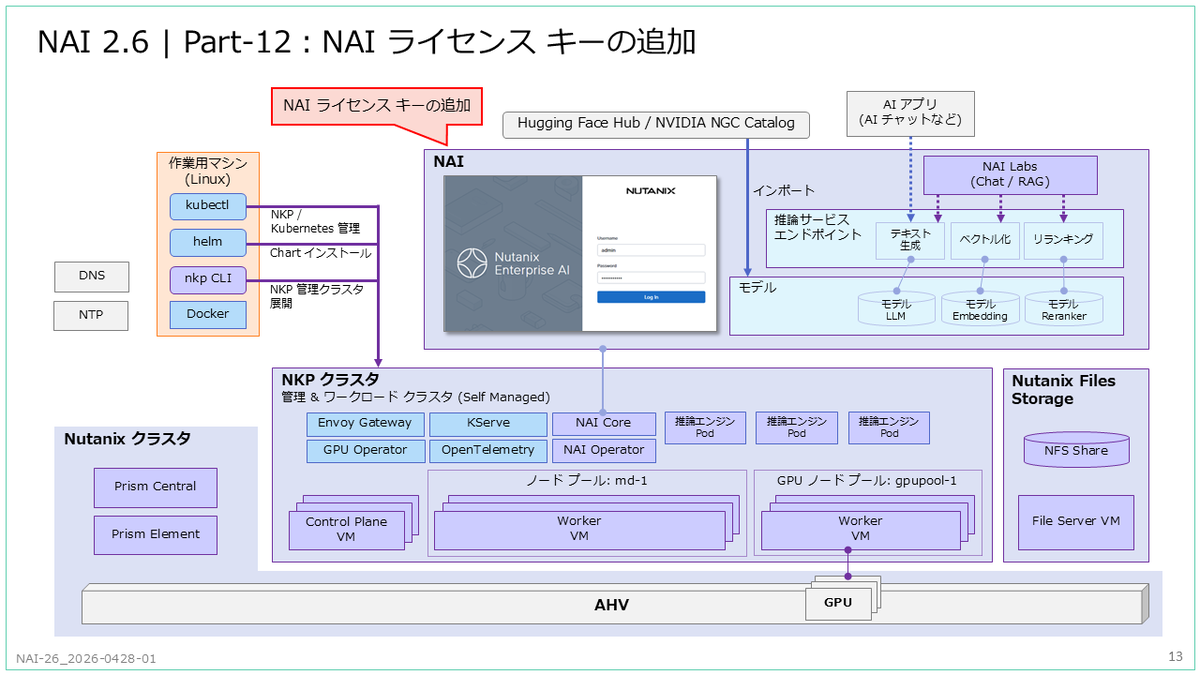1200x675 pixels.
Task: Click the footer text NAI-26_2026-0428-01
Action: point(87,658)
